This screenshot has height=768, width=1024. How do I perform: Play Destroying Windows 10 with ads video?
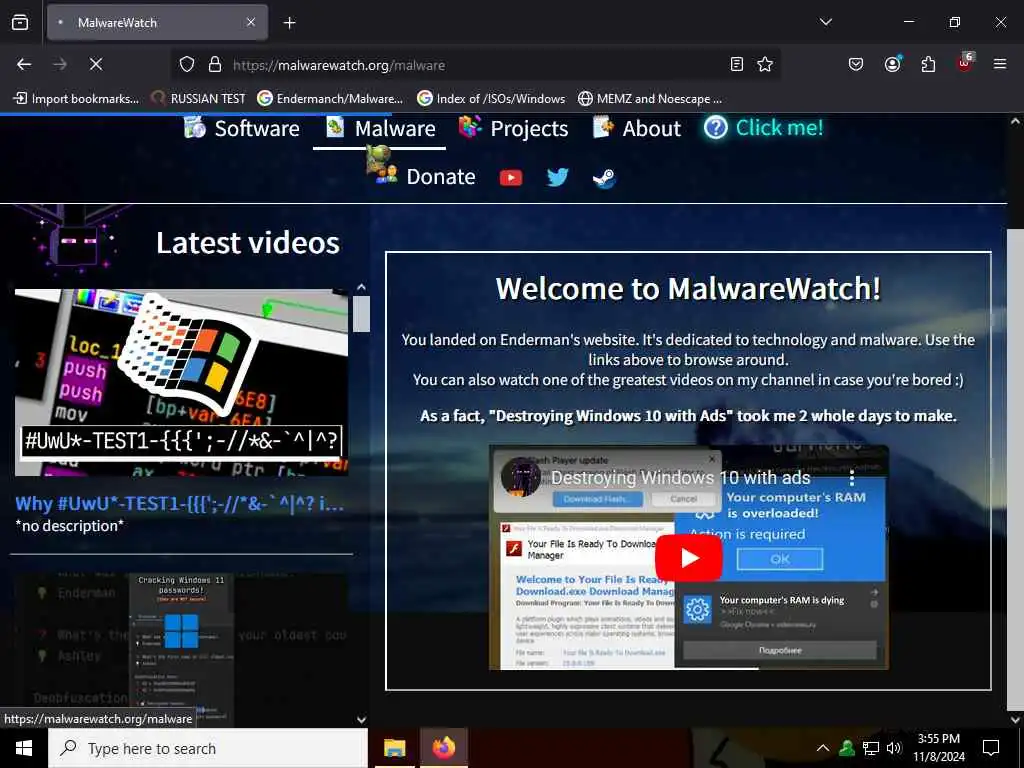(688, 558)
